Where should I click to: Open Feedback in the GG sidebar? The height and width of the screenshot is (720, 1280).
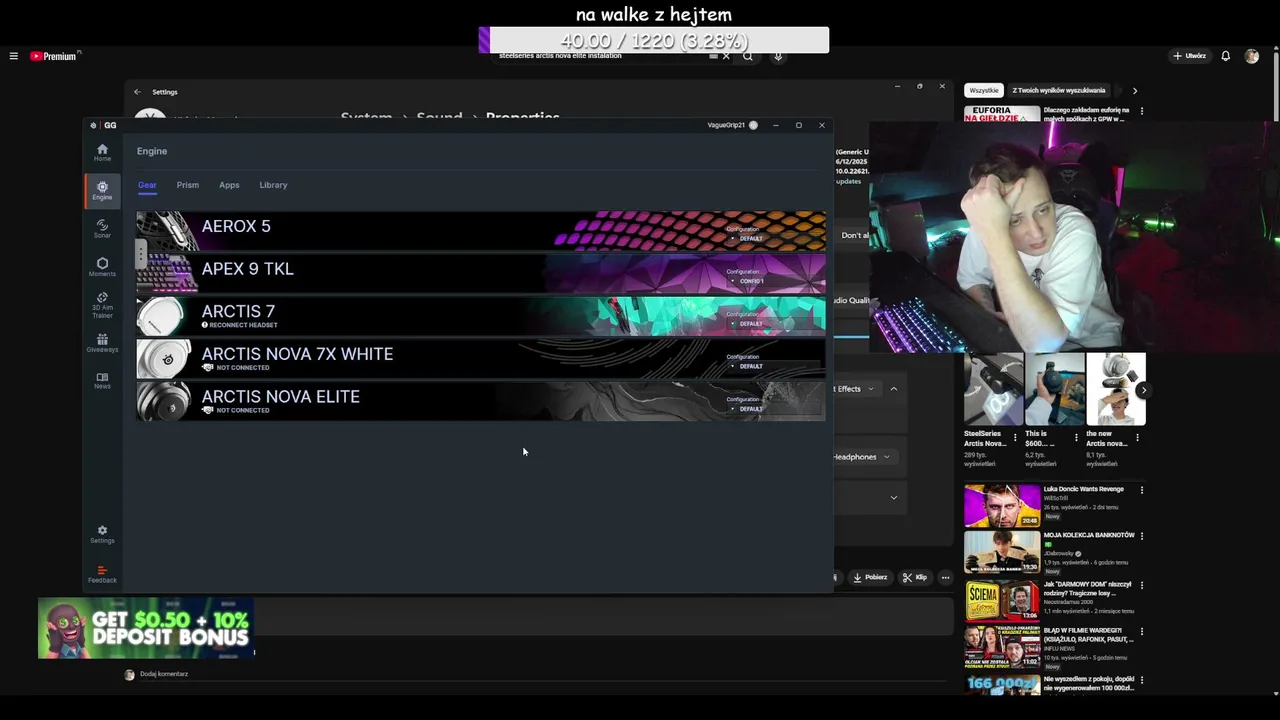click(x=102, y=574)
